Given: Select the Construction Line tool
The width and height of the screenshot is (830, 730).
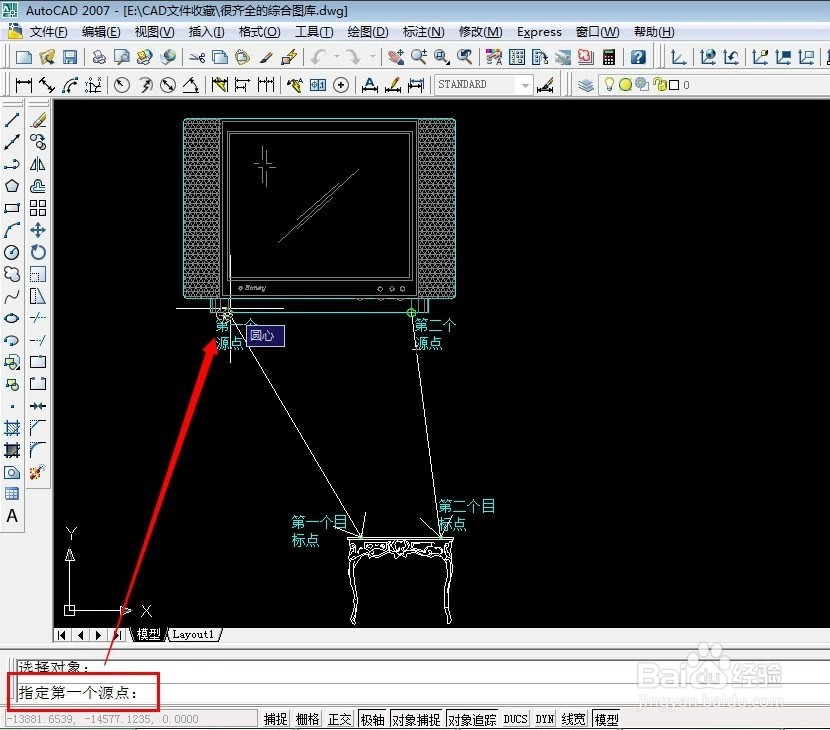Looking at the screenshot, I should (x=12, y=142).
